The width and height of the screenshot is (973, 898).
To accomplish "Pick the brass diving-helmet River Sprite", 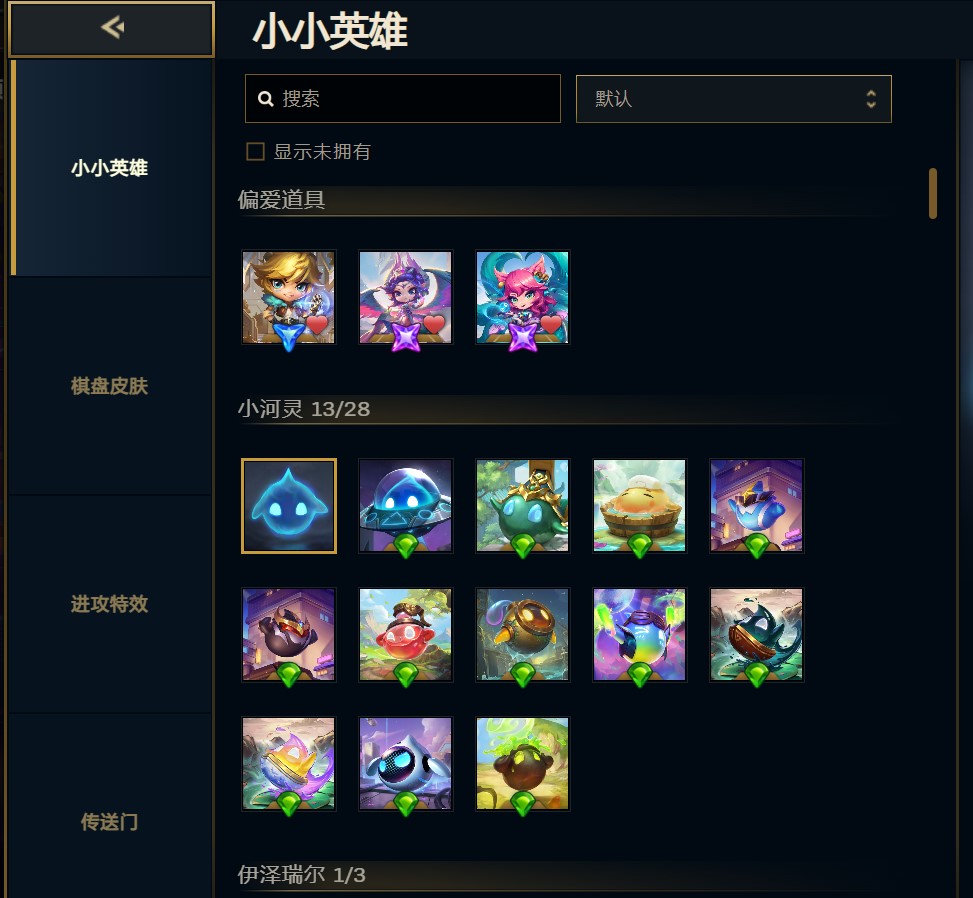I will (x=522, y=635).
